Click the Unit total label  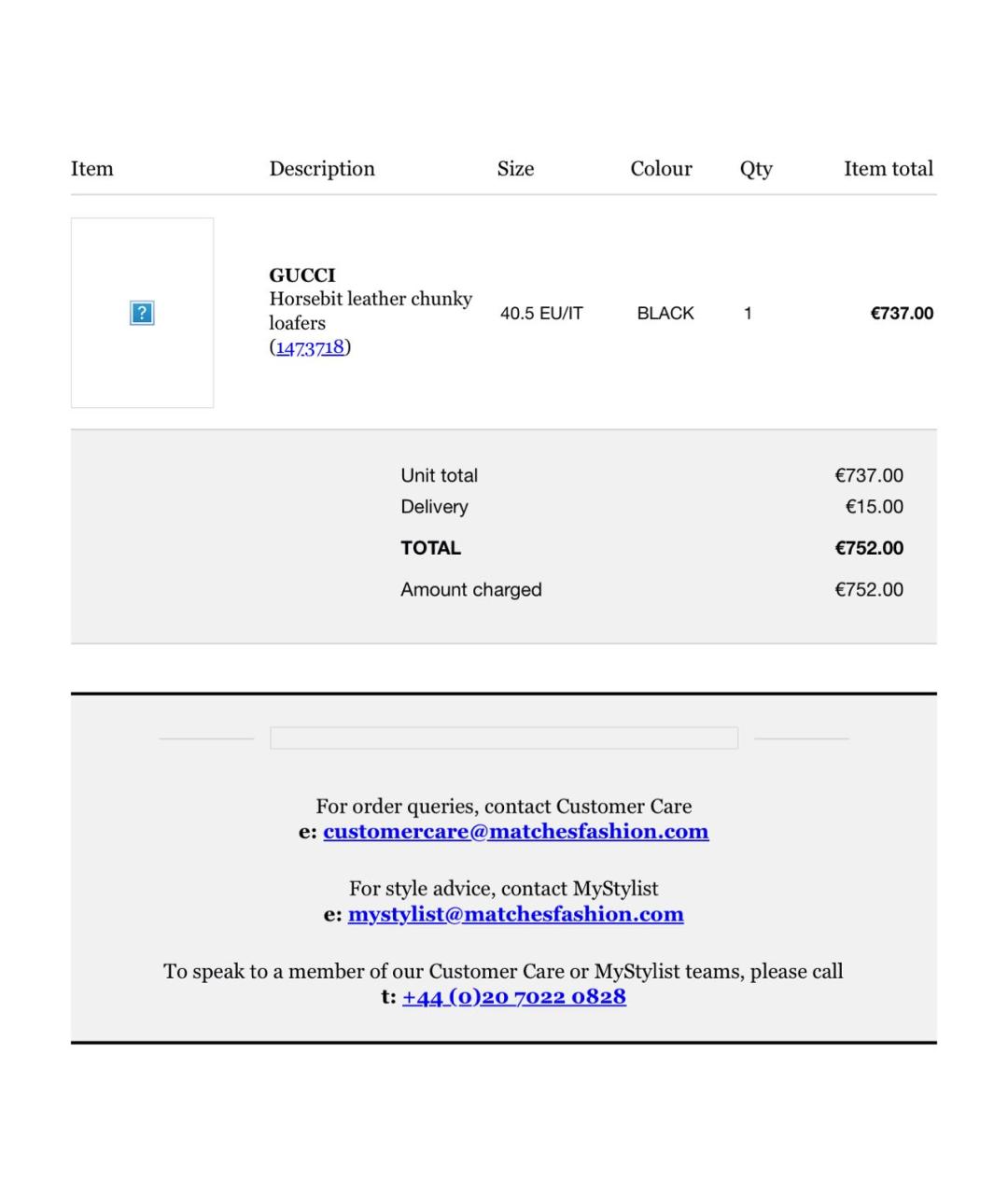(x=439, y=475)
